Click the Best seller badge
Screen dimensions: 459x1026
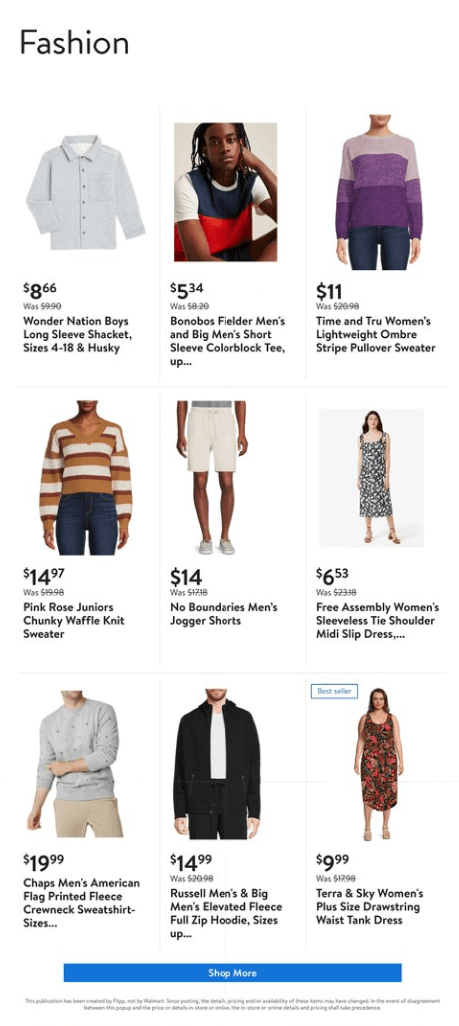[x=334, y=691]
